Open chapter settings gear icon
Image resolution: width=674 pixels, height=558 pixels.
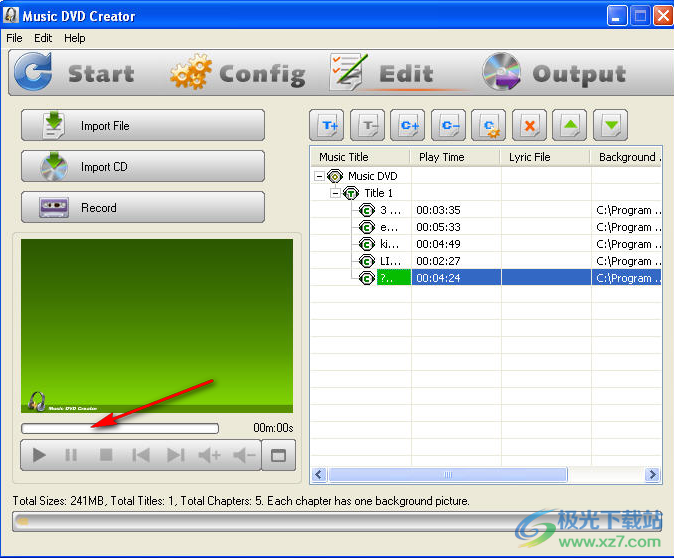(489, 125)
